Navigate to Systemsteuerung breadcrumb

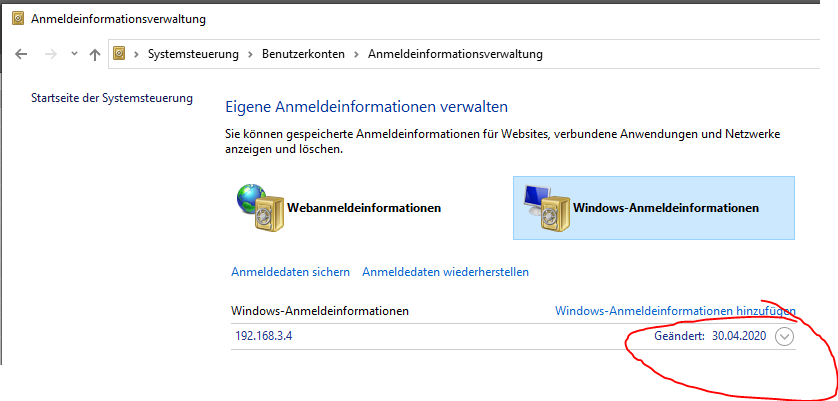[x=193, y=54]
